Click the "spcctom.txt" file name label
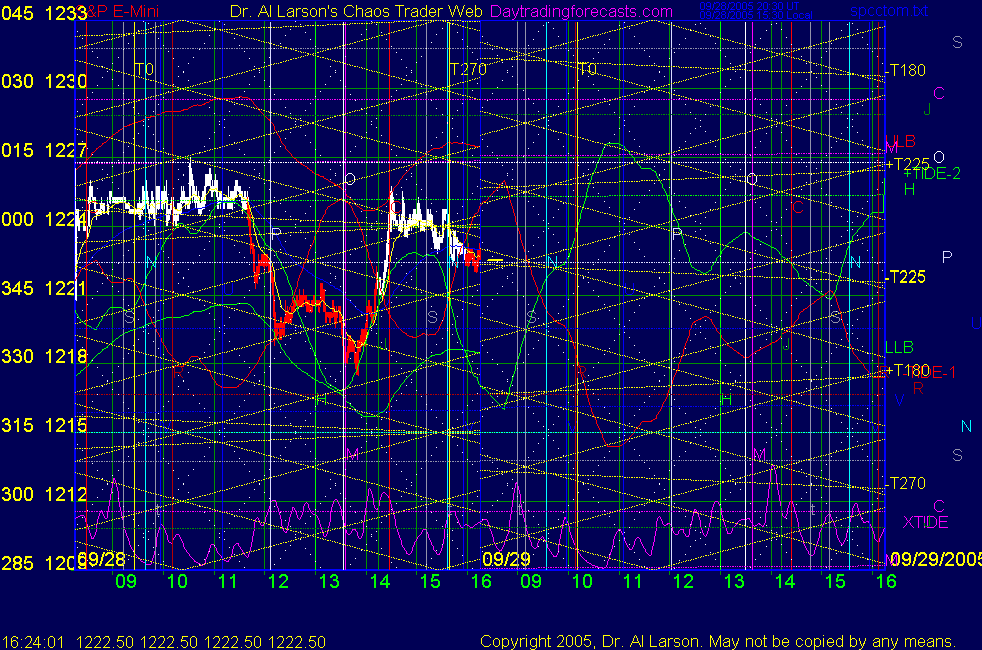Viewport: 982px width, 650px height. 889,11
